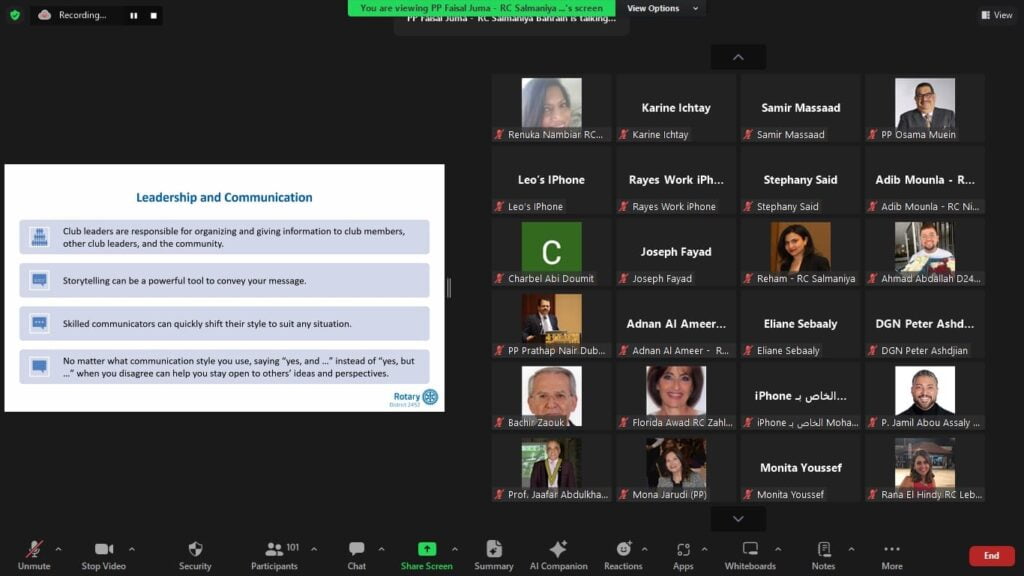Screen dimensions: 1024x576
Task: Click the divider handle beside the shared slide
Action: pyautogui.click(x=449, y=288)
